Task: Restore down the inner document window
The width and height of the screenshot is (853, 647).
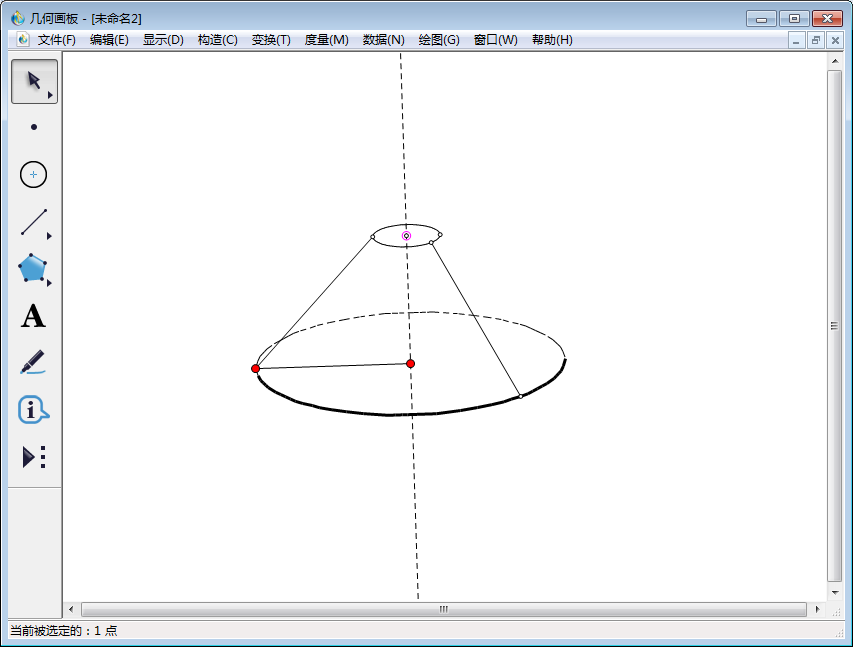Action: click(x=816, y=40)
